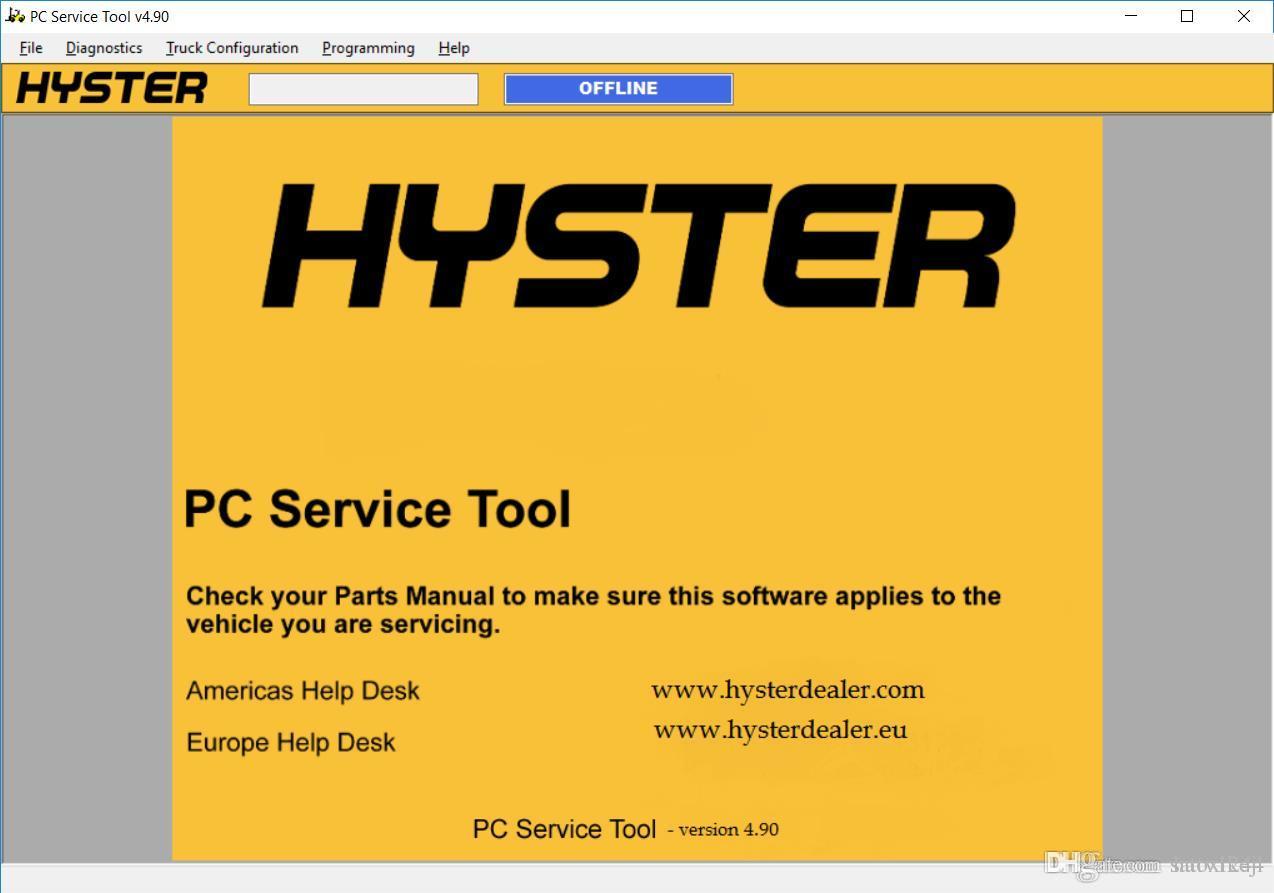1274x893 pixels.
Task: Close the PC Service Tool window
Action: [x=1244, y=16]
